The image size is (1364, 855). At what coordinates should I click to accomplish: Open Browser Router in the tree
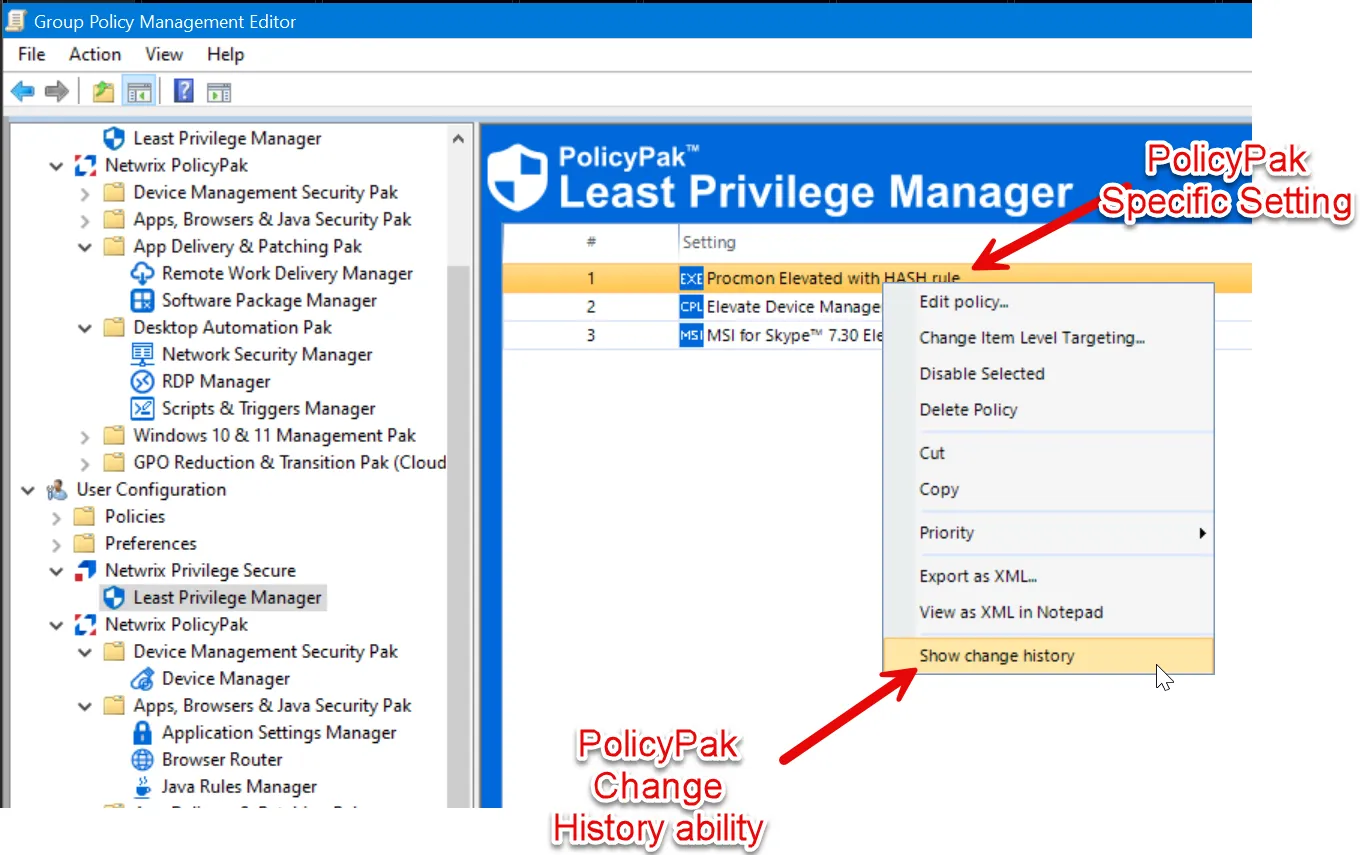tap(221, 759)
